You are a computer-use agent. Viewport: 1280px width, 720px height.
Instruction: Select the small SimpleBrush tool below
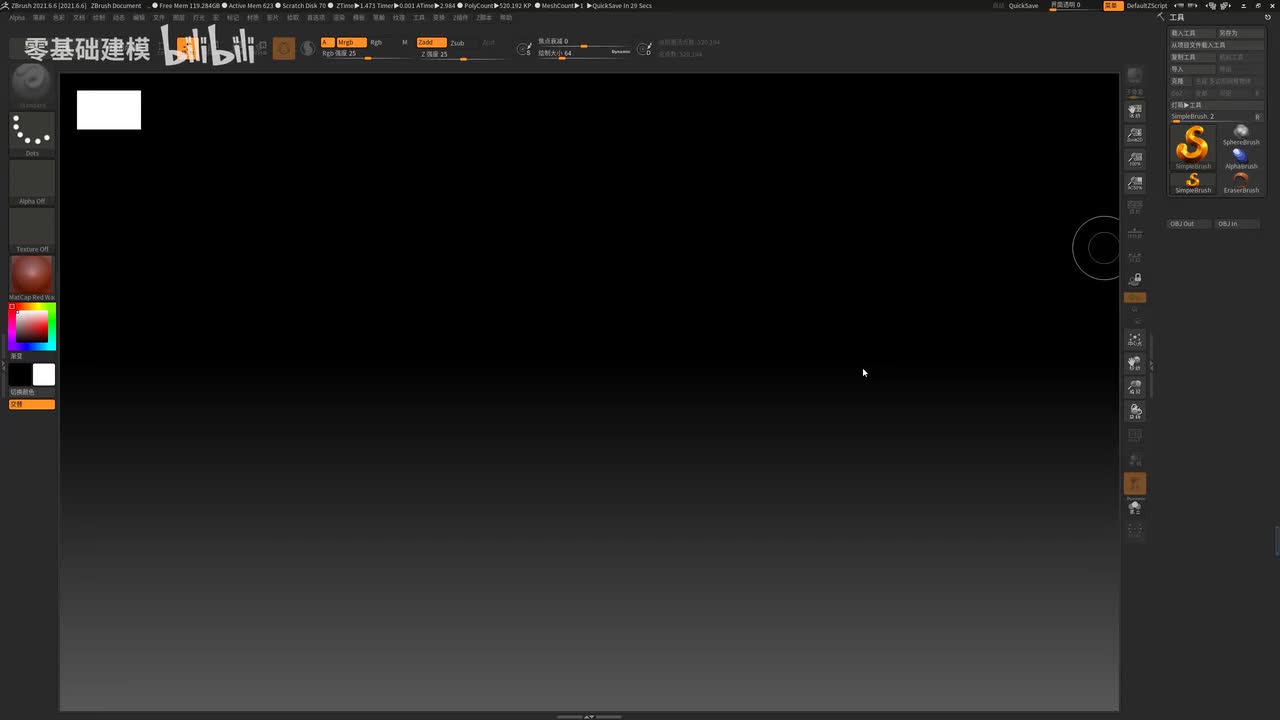pyautogui.click(x=1193, y=183)
